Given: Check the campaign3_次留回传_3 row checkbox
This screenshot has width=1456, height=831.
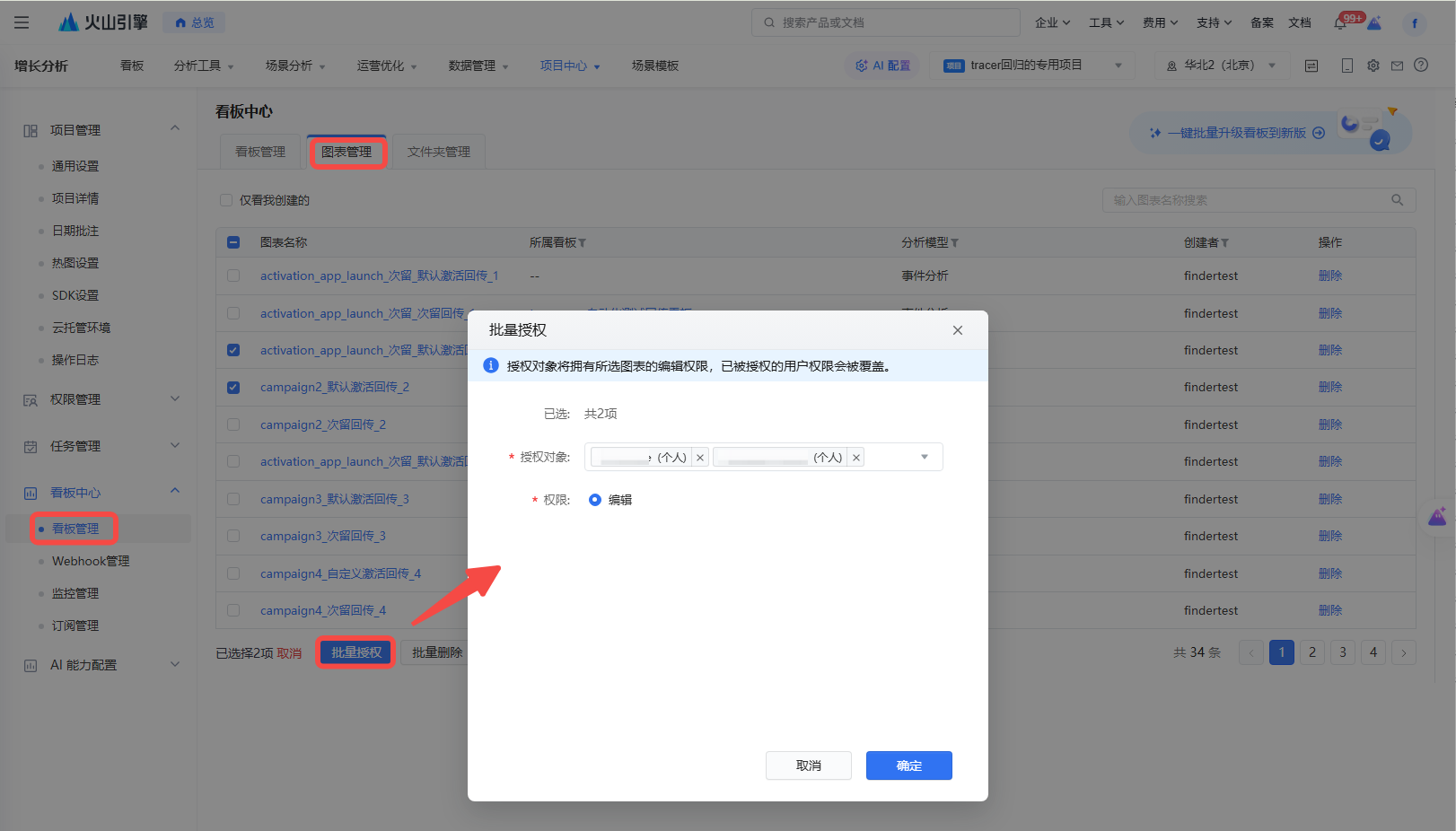Looking at the screenshot, I should (x=233, y=536).
